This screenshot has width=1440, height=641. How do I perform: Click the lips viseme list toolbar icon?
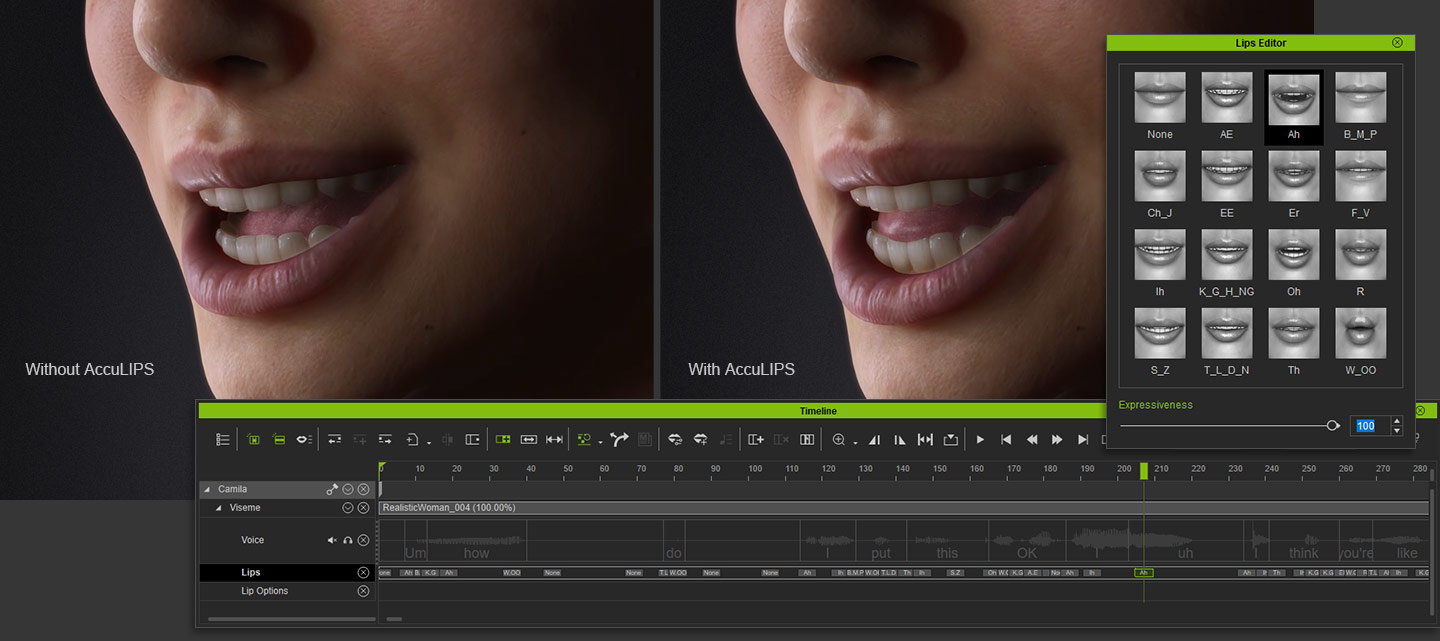pyautogui.click(x=304, y=440)
